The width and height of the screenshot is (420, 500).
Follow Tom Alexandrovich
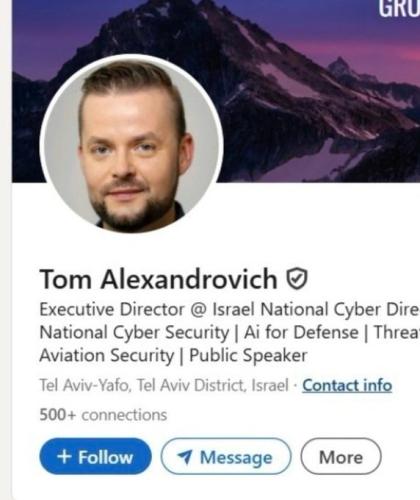coord(95,456)
